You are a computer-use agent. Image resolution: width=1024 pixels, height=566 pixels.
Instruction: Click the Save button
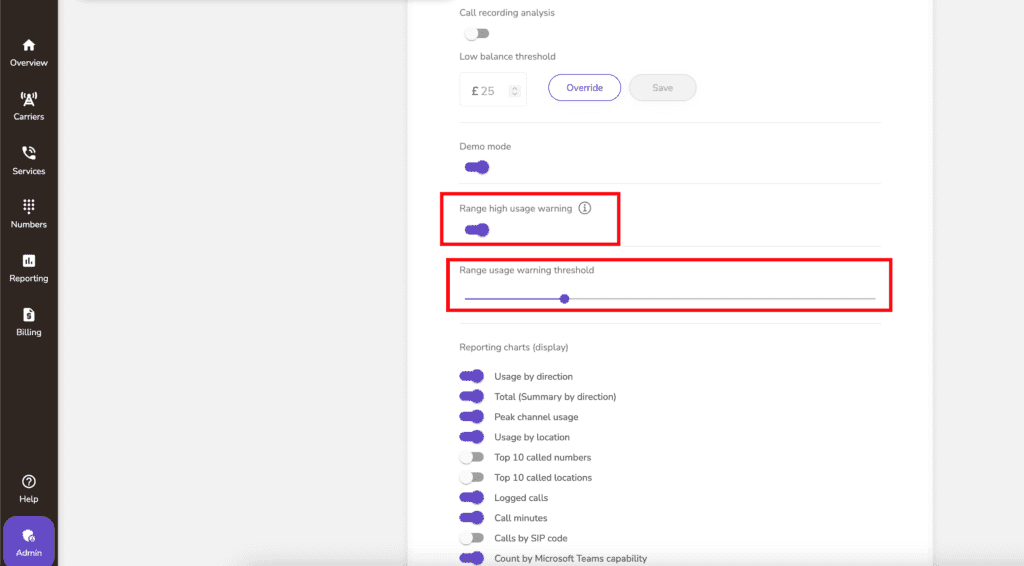click(x=662, y=87)
